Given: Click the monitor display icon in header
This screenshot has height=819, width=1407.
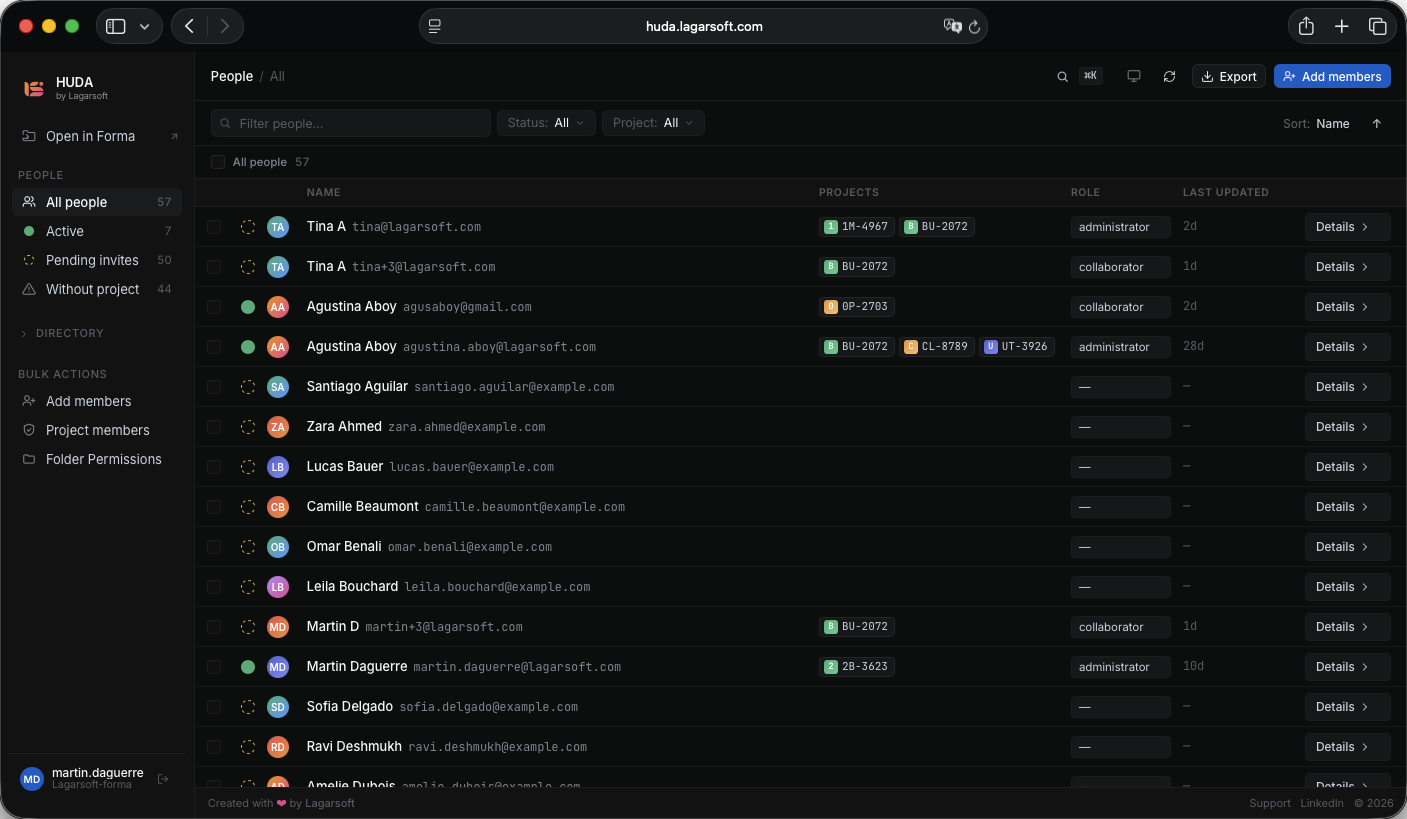Looking at the screenshot, I should (1134, 76).
